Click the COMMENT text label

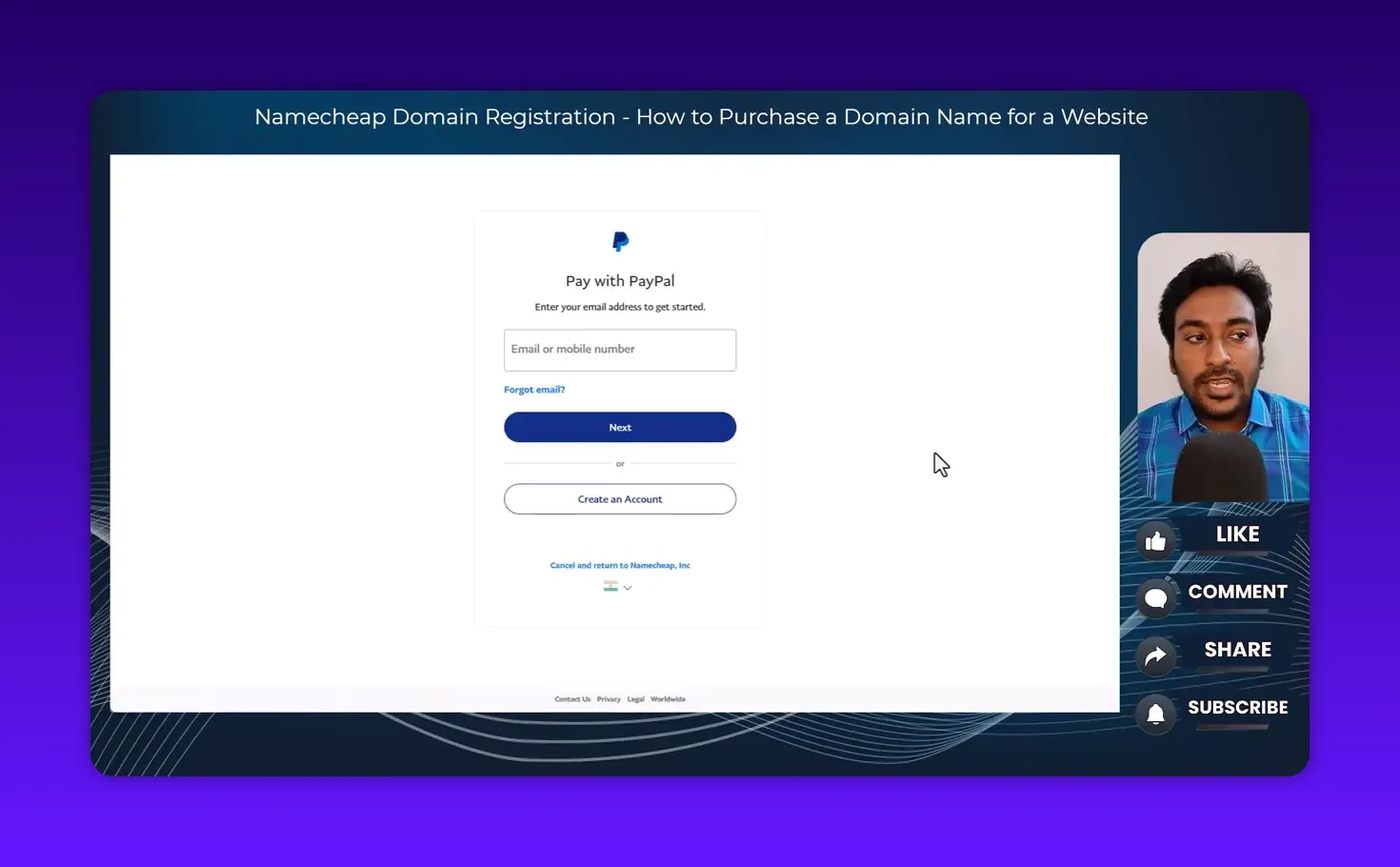click(1237, 592)
